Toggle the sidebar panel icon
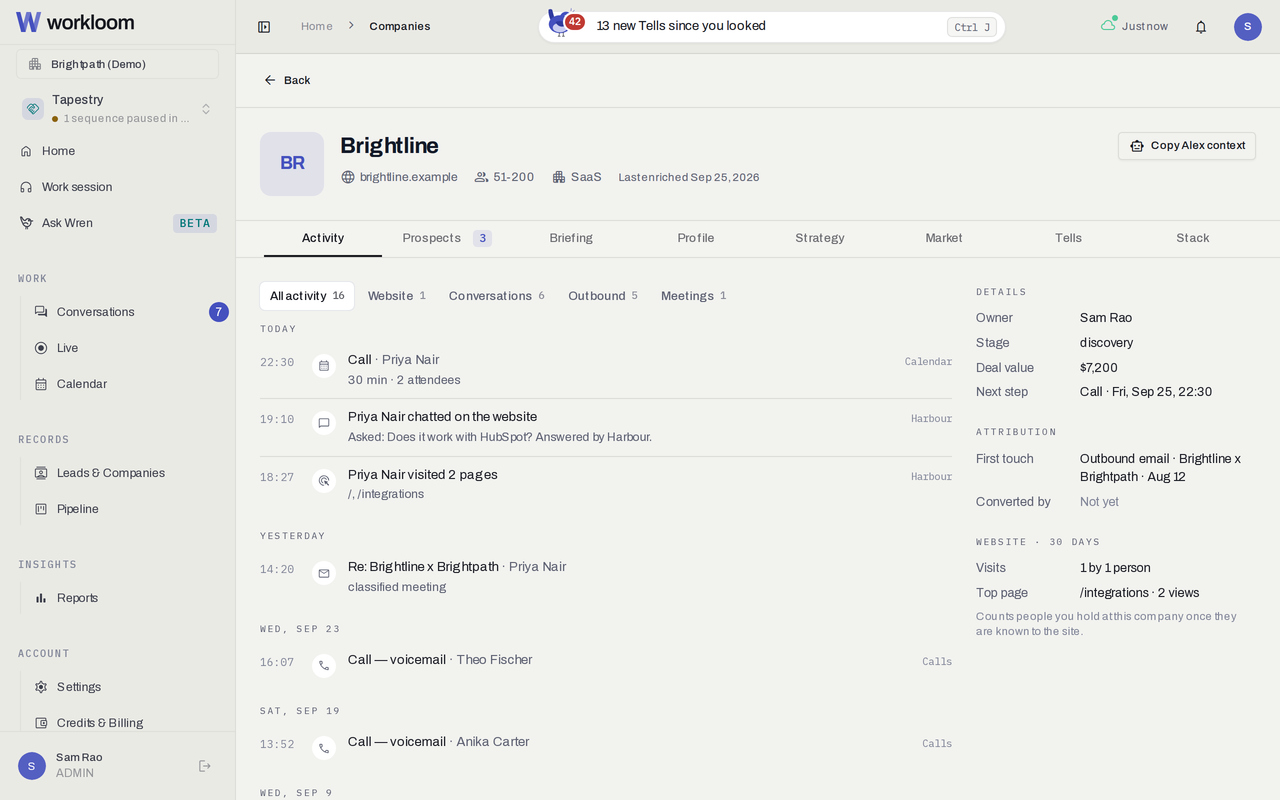The image size is (1280, 800). 264,27
